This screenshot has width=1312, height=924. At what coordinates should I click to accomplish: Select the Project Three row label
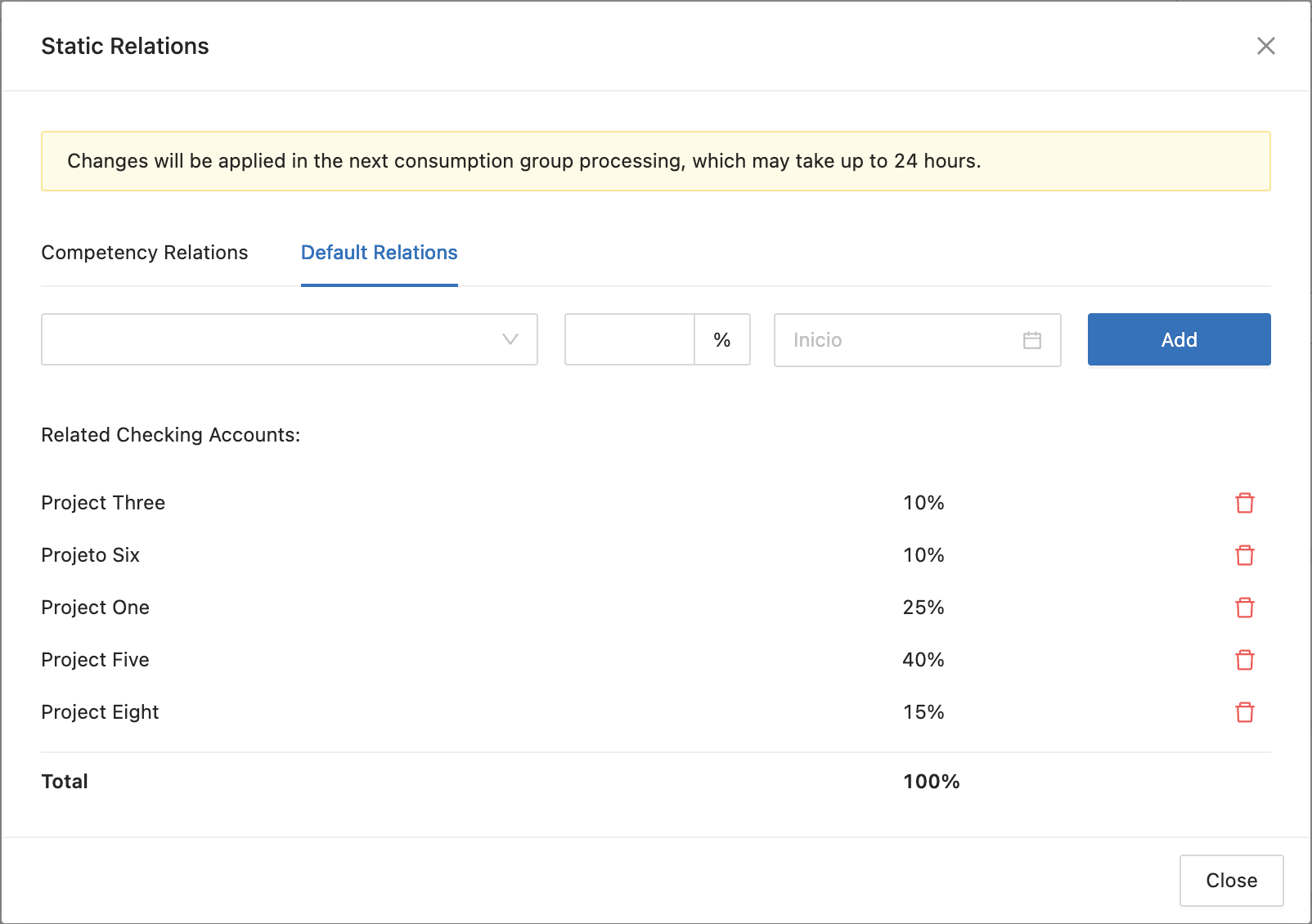pyautogui.click(x=103, y=503)
